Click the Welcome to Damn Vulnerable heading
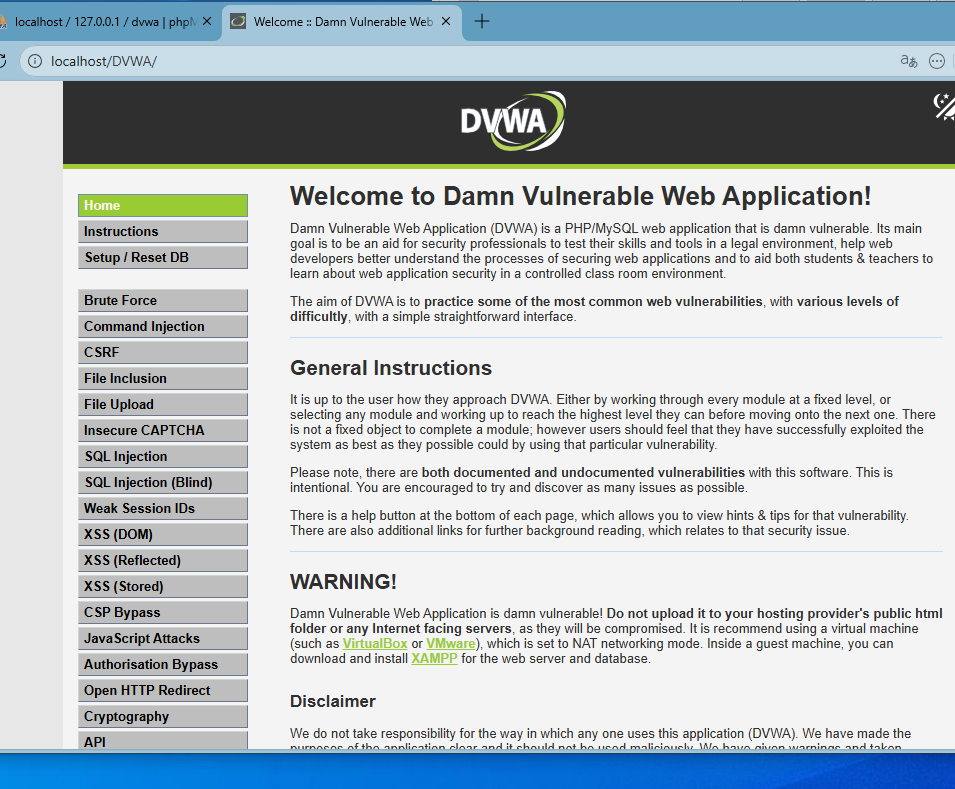The height and width of the screenshot is (789, 955). (x=580, y=196)
